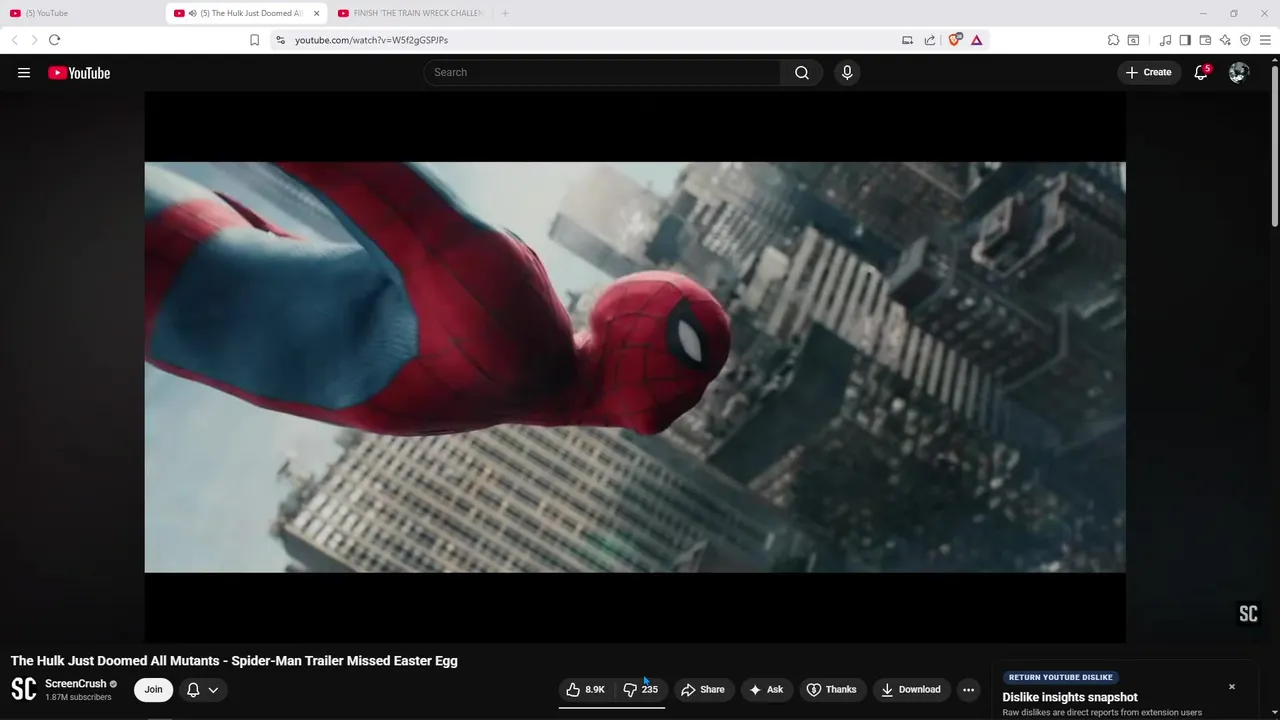The width and height of the screenshot is (1280, 720).
Task: Focus the YouTube search field
Action: 602,72
